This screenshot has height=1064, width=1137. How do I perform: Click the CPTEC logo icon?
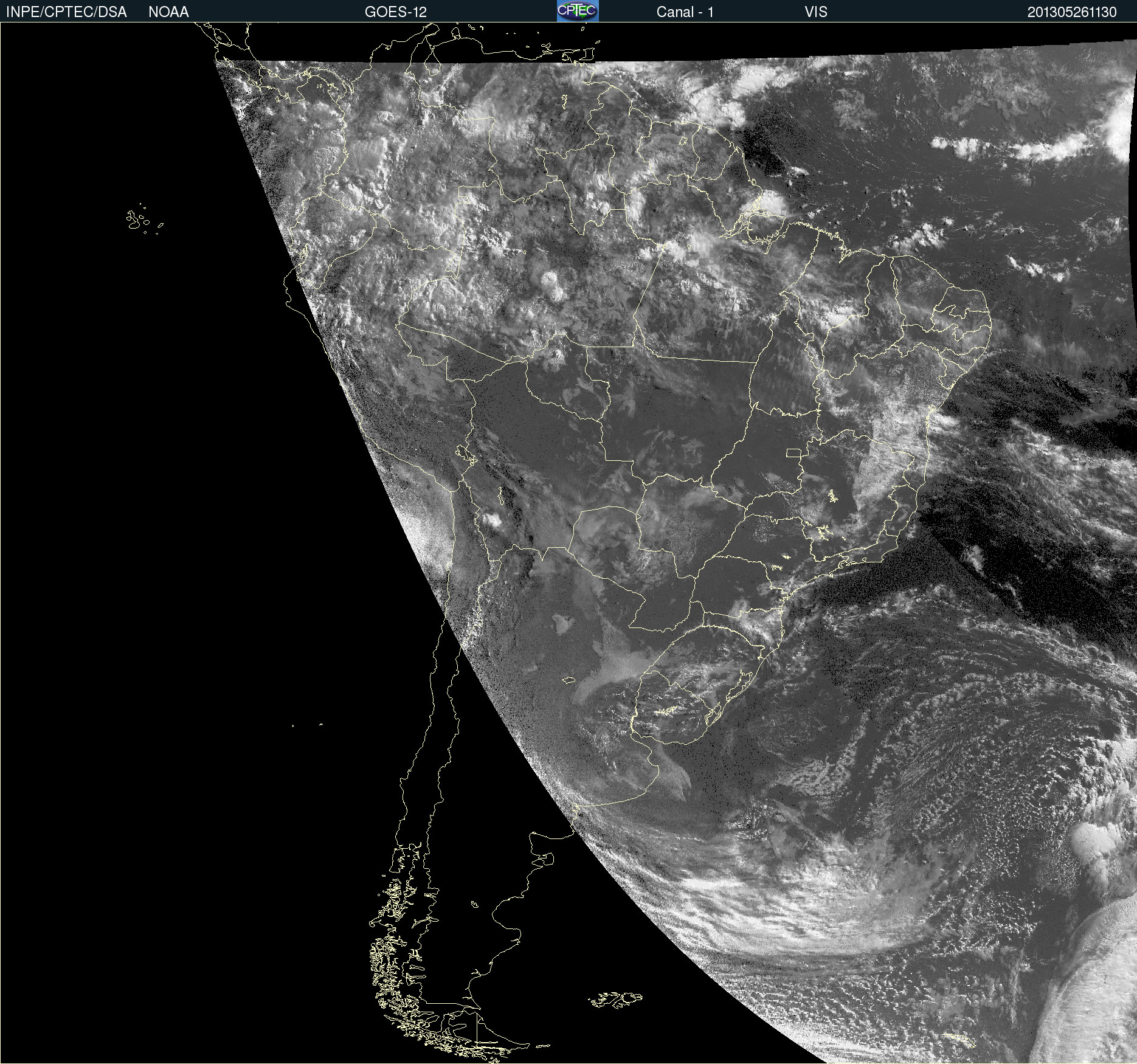point(578,11)
